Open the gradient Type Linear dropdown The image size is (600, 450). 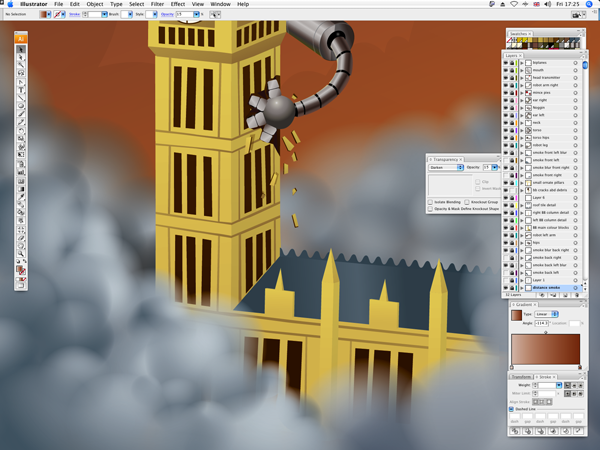pos(546,314)
